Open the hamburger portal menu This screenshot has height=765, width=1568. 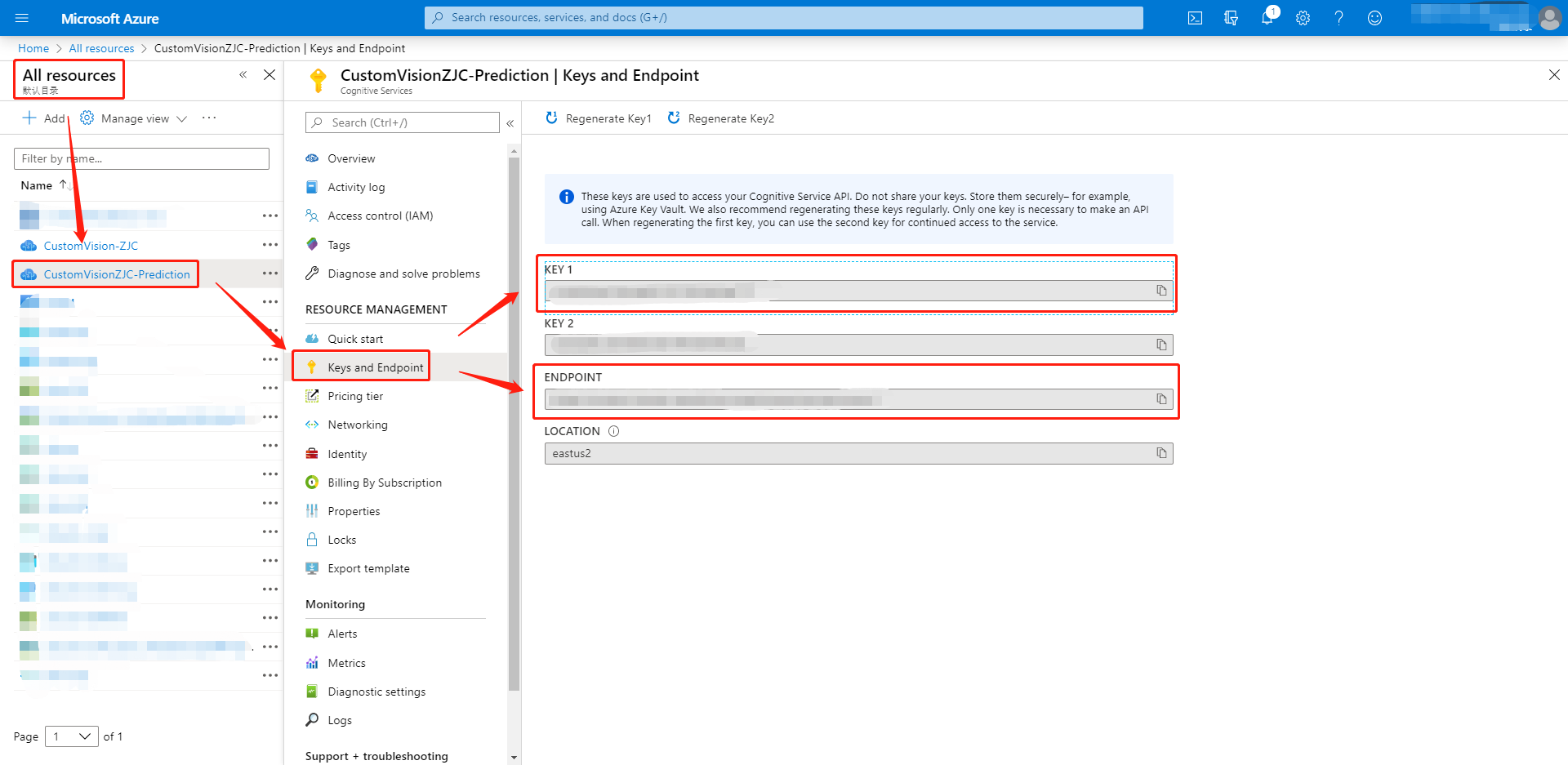22,18
